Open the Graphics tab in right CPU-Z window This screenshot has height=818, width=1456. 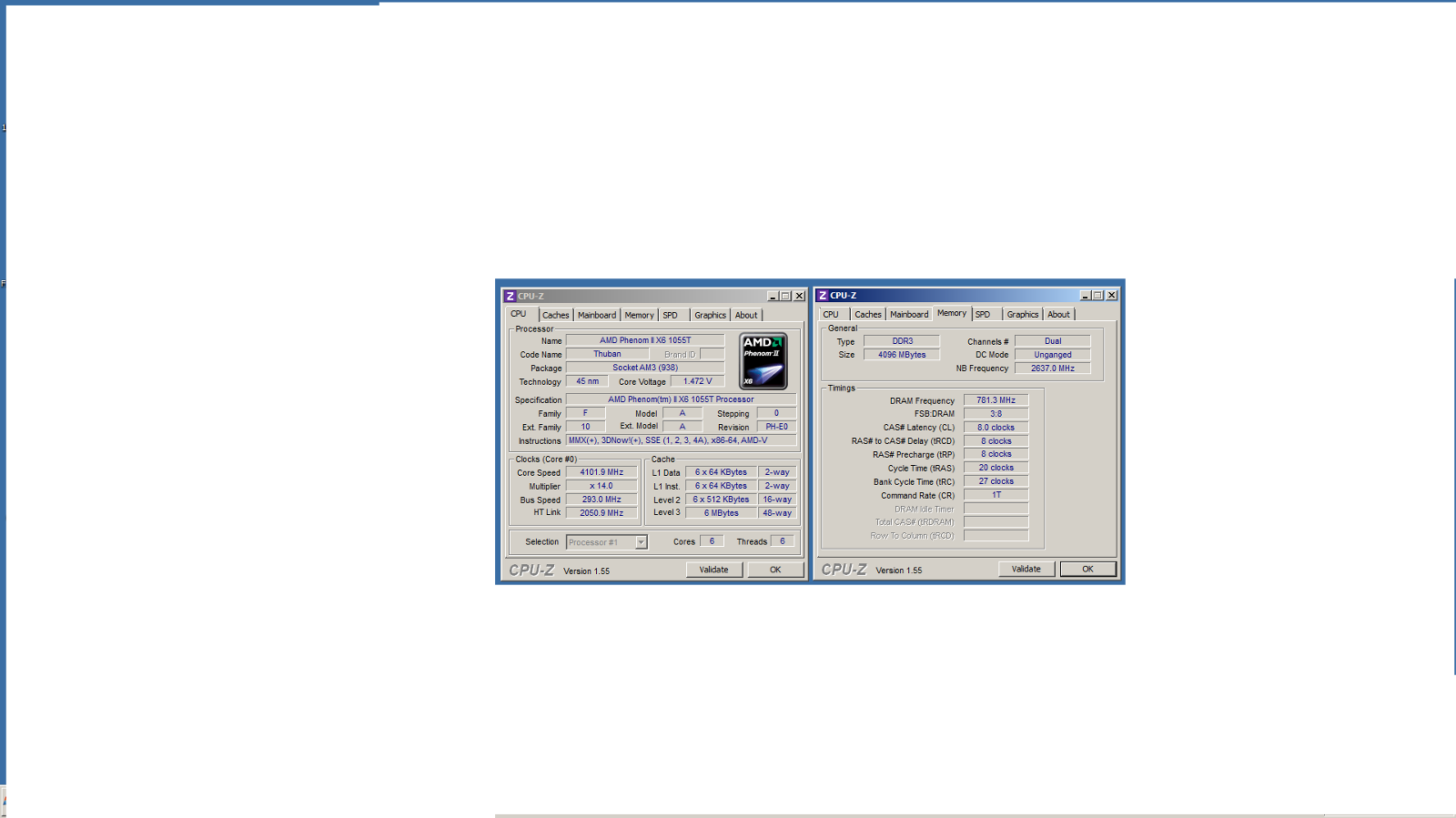click(x=1022, y=314)
